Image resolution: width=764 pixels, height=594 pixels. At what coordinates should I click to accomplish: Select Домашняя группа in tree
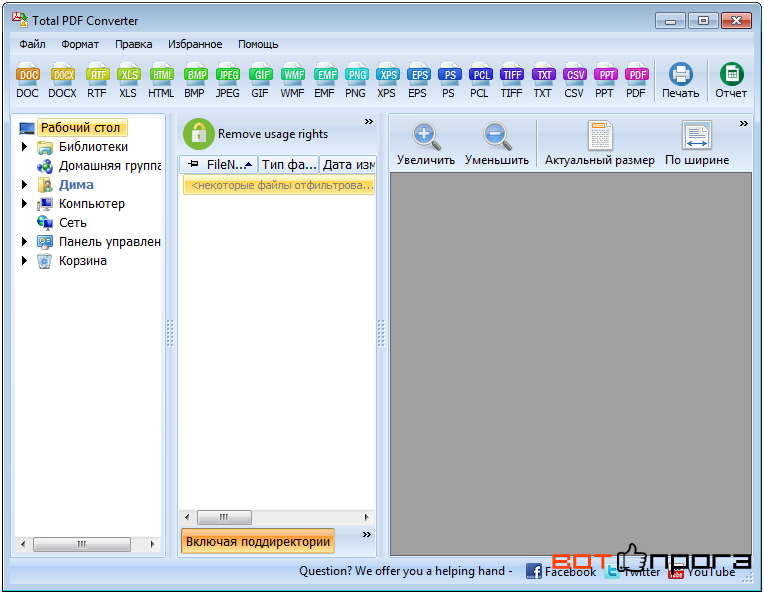(110, 166)
